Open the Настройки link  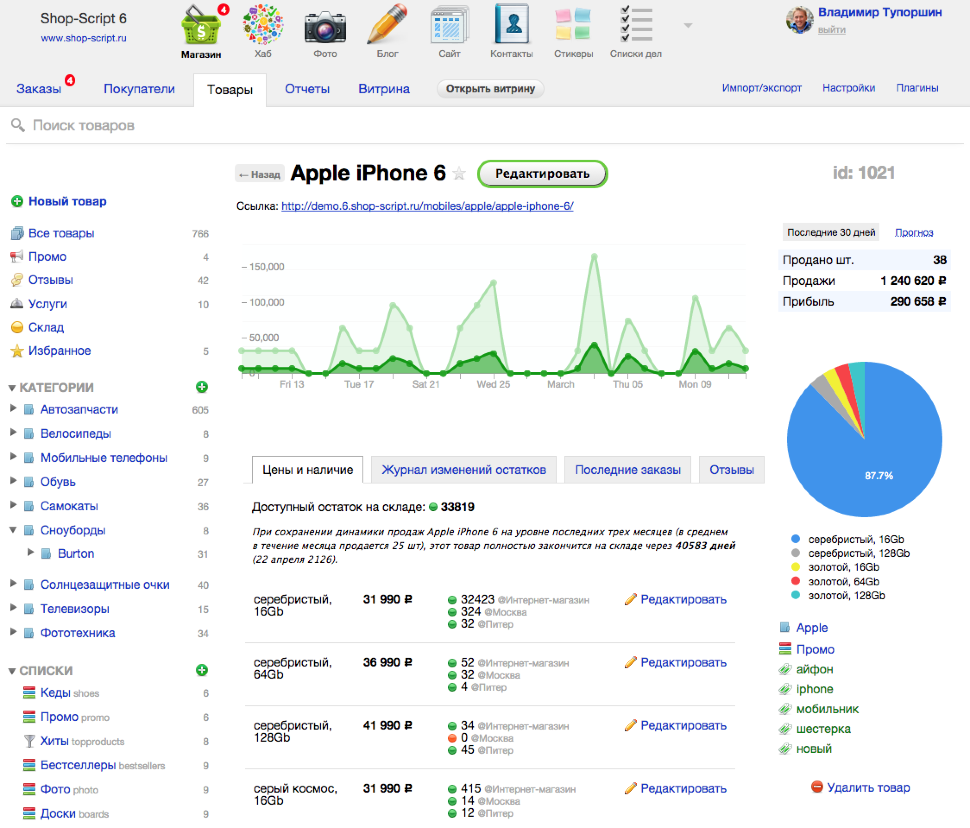[x=849, y=88]
